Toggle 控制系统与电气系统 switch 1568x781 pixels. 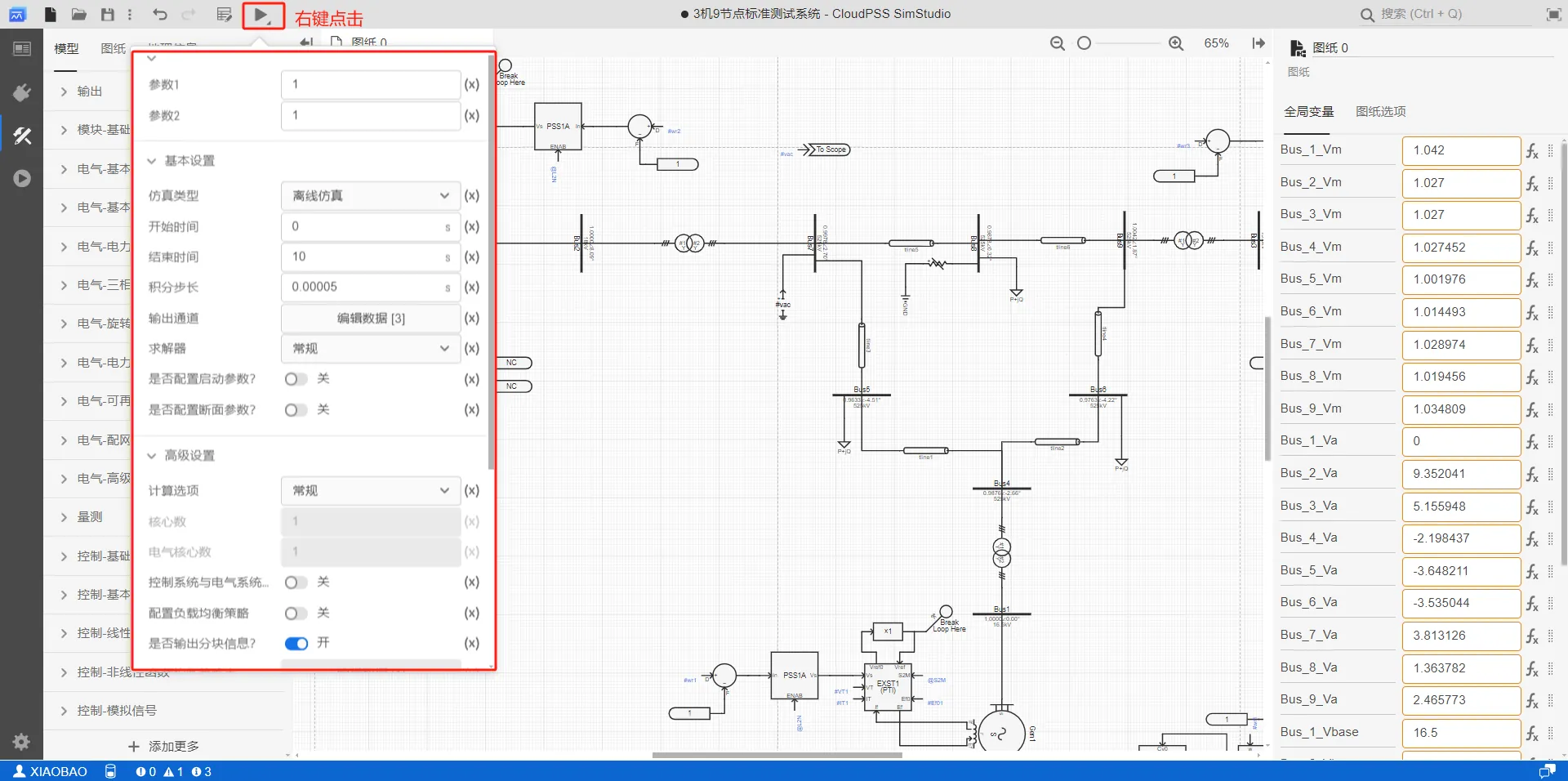[296, 582]
